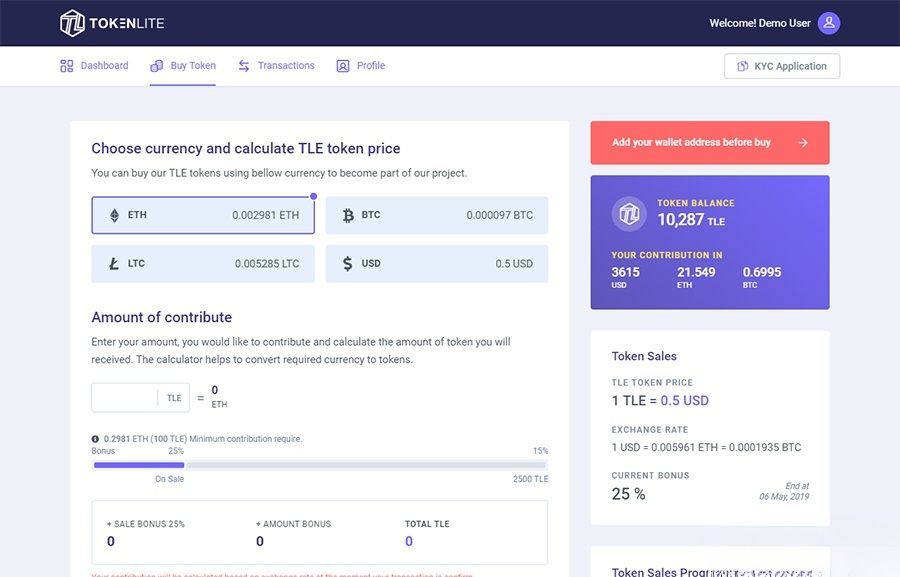
Task: Select BTC as the payment currency
Action: point(437,214)
